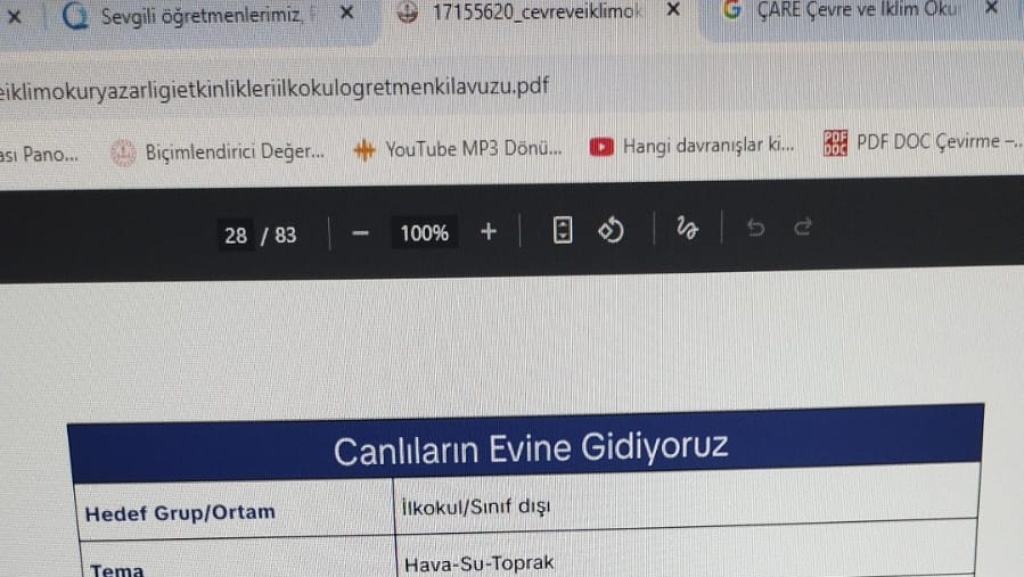Image resolution: width=1024 pixels, height=577 pixels.
Task: Close the ÇARE Çevre ve İklim tab
Action: point(991,8)
